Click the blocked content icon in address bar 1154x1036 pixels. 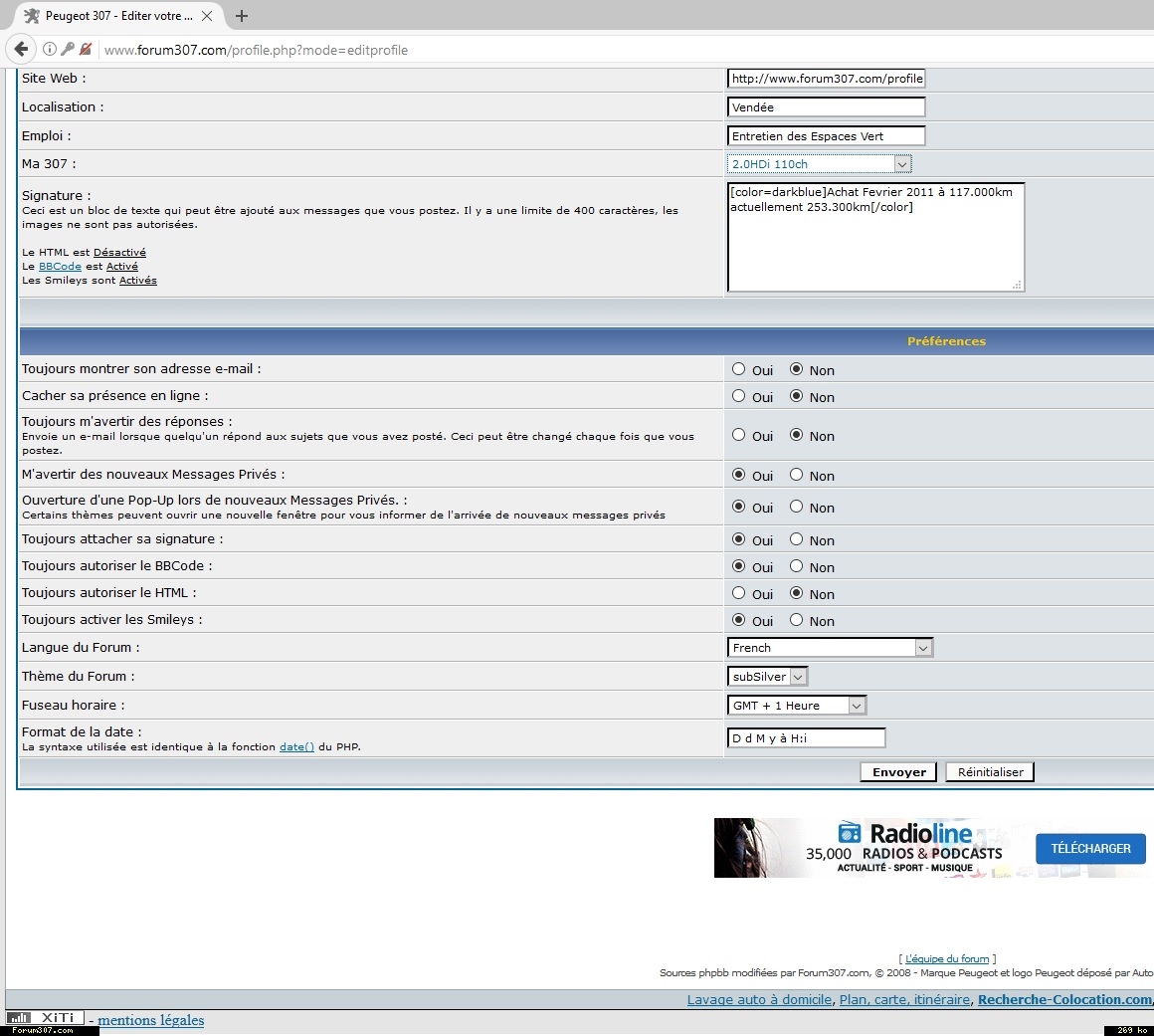click(86, 49)
